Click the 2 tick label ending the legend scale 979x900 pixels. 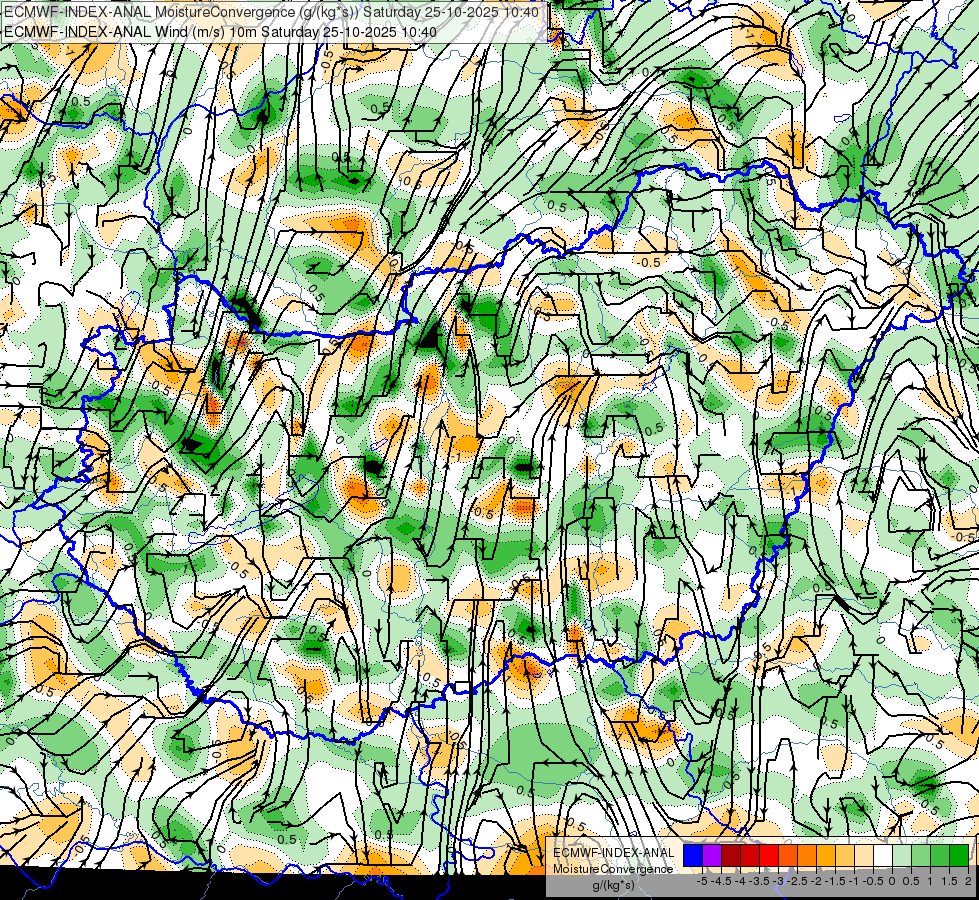[968, 881]
